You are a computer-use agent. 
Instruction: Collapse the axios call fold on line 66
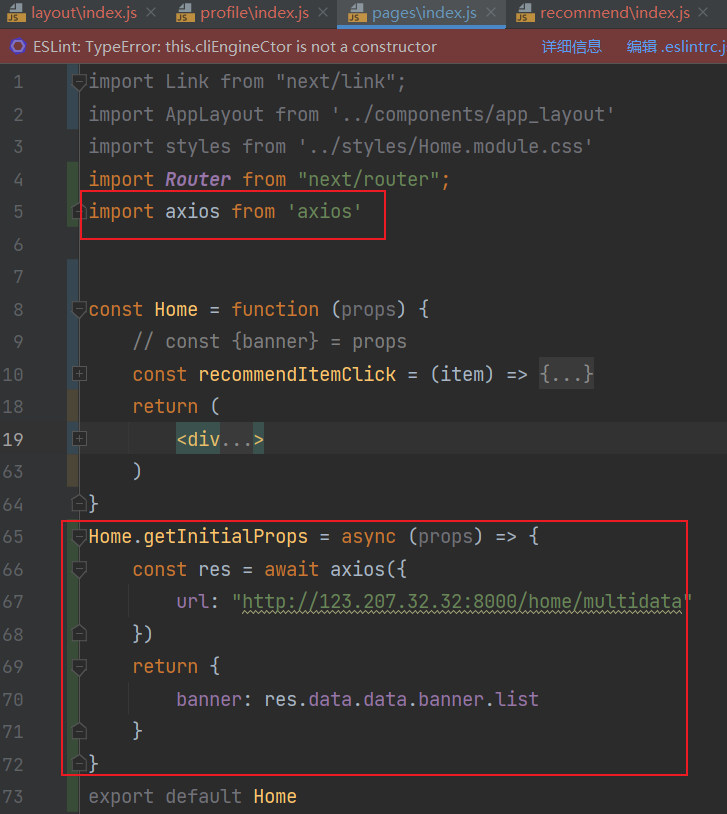[x=79, y=569]
